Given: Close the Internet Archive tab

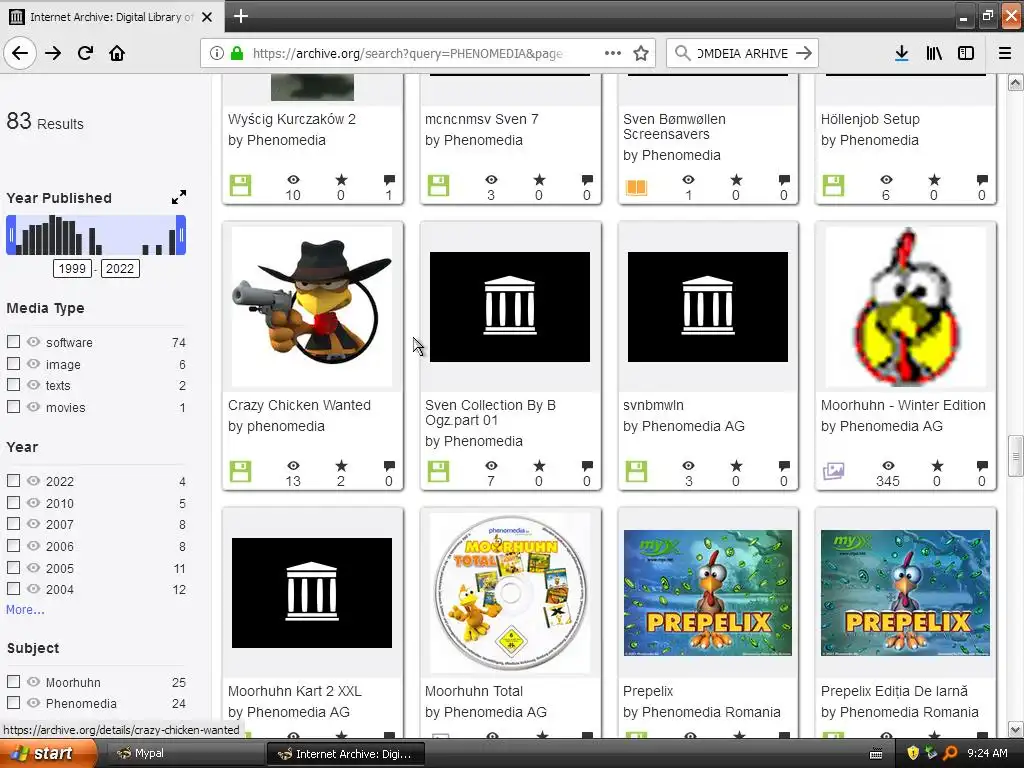Looking at the screenshot, I should pyautogui.click(x=207, y=17).
